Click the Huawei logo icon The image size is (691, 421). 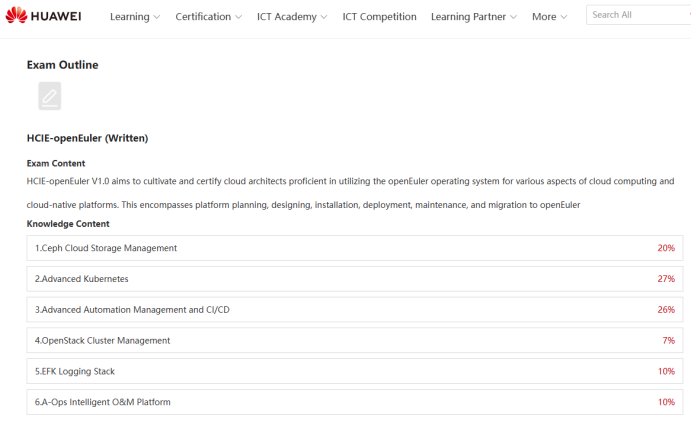click(x=18, y=16)
